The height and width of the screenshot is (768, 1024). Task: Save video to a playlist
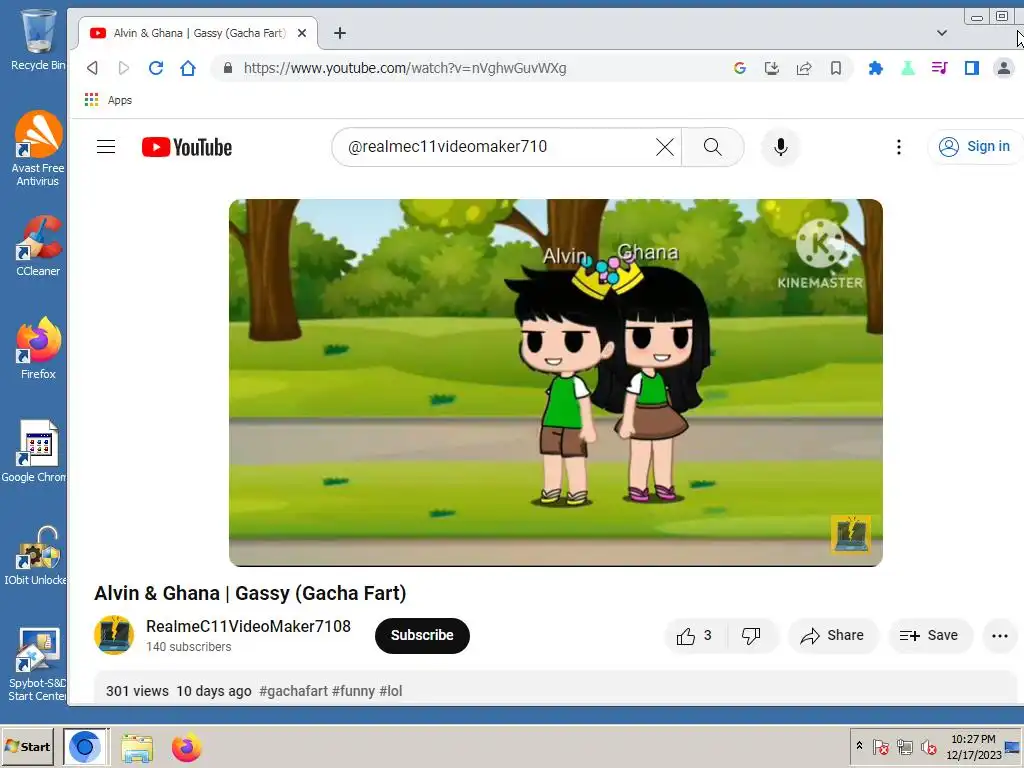pos(929,635)
